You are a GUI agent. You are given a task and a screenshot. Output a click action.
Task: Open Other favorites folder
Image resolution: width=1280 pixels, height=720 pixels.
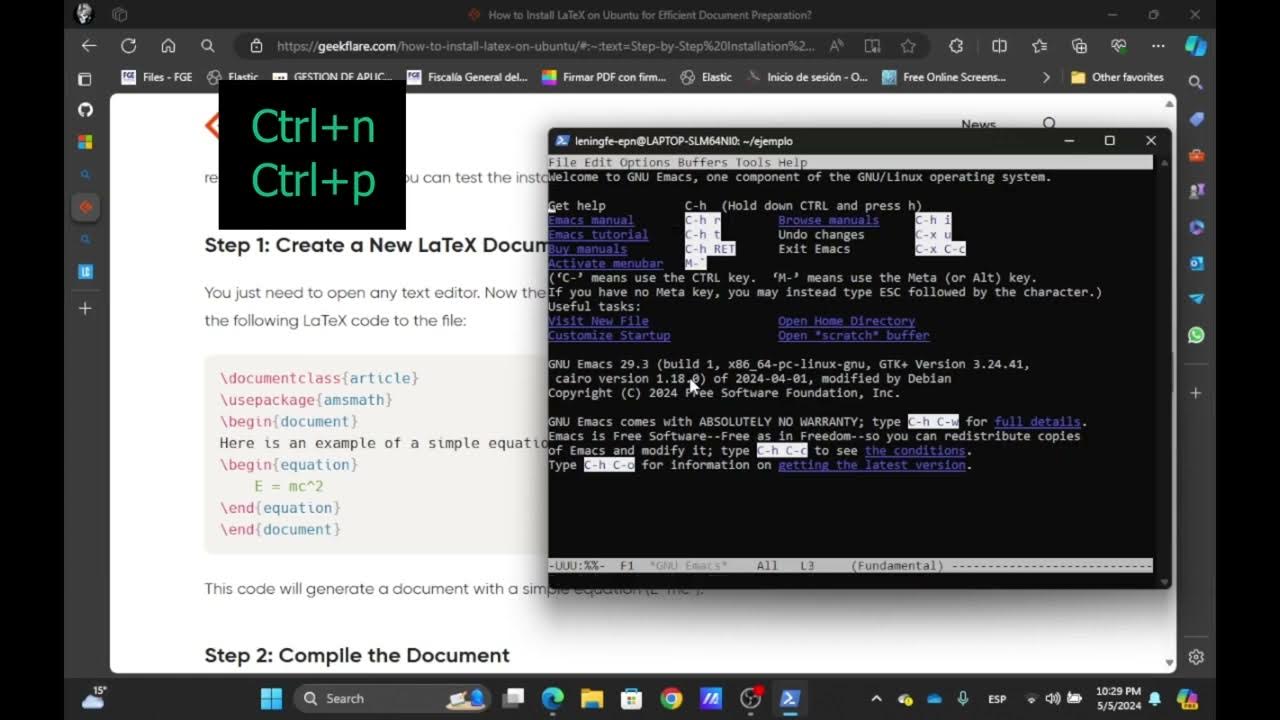coord(1117,77)
